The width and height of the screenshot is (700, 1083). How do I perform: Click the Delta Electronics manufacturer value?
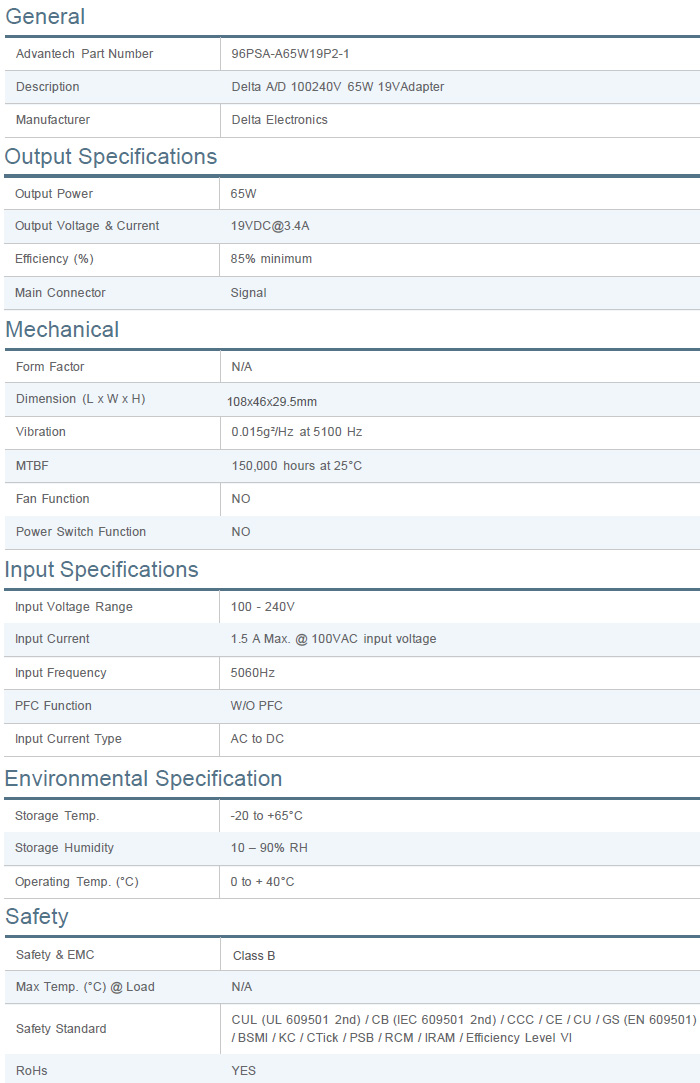279,120
